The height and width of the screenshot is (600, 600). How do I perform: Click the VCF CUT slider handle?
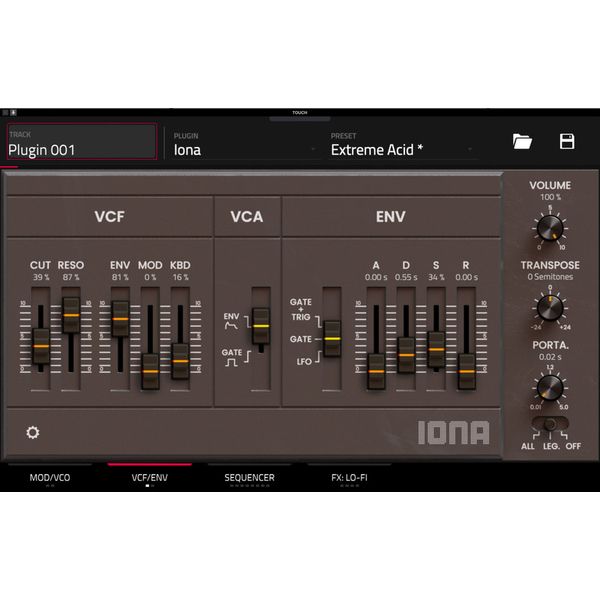[x=41, y=346]
